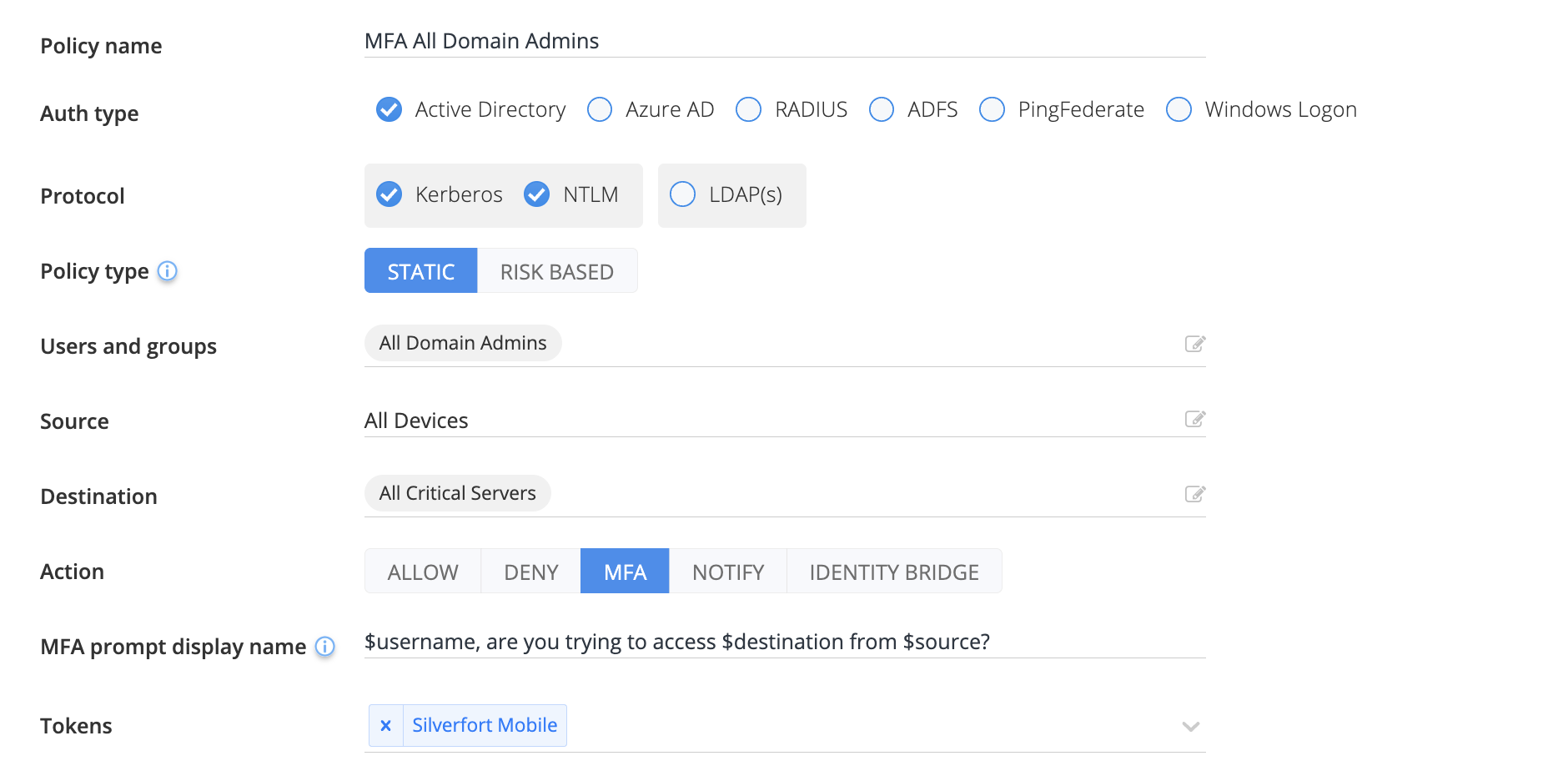Image resolution: width=1568 pixels, height=776 pixels.
Task: Enable the LDAP(s) protocol option
Action: 682,194
